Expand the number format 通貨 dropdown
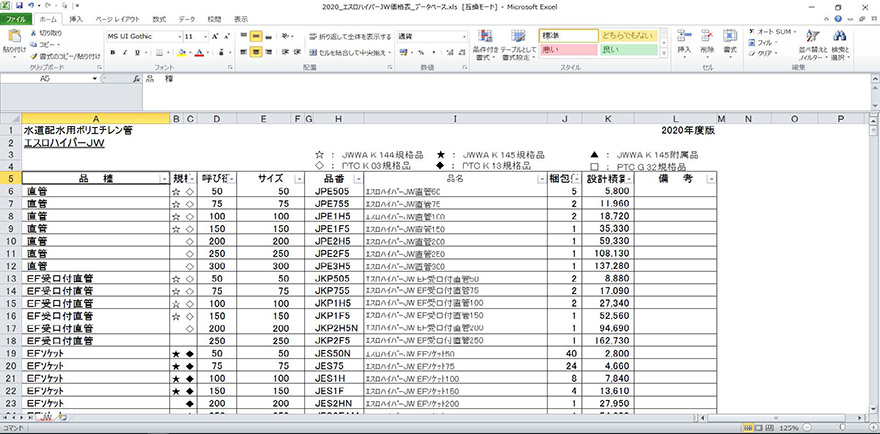Screen dimensions: 880x434 (464, 36)
